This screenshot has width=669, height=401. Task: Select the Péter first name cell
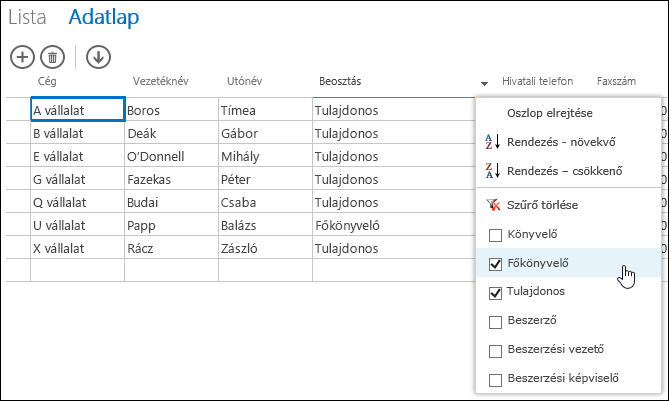[265, 178]
